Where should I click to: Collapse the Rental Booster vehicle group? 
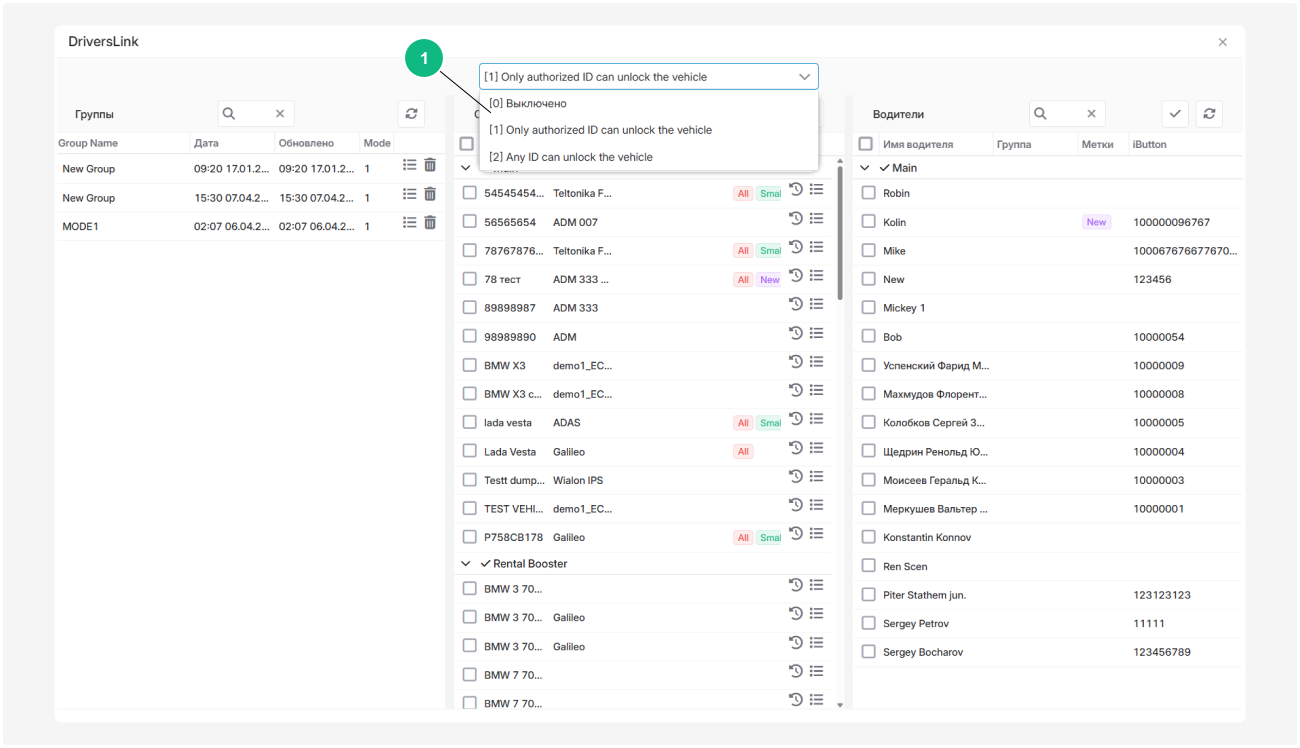(x=466, y=564)
